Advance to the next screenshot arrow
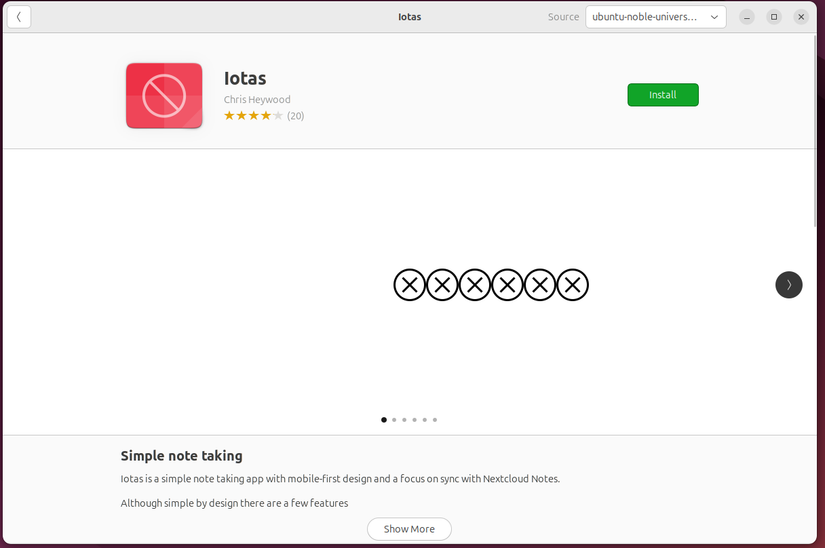The height and width of the screenshot is (548, 825). (788, 285)
